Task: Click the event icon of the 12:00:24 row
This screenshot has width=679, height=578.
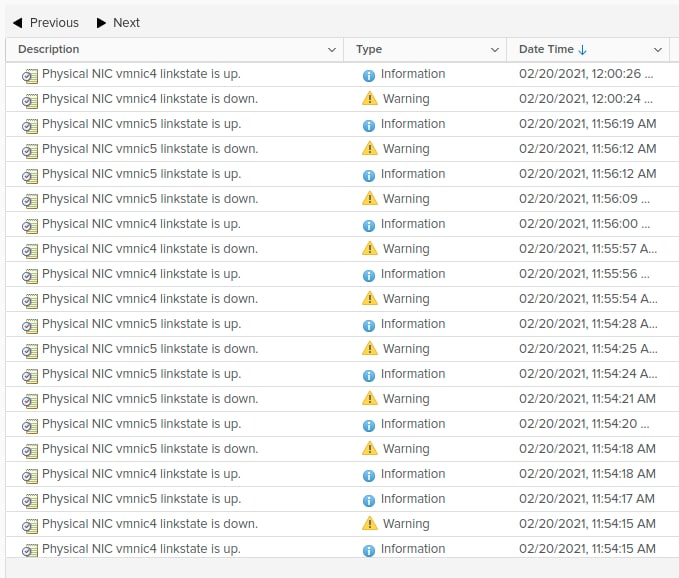Action: (30, 101)
